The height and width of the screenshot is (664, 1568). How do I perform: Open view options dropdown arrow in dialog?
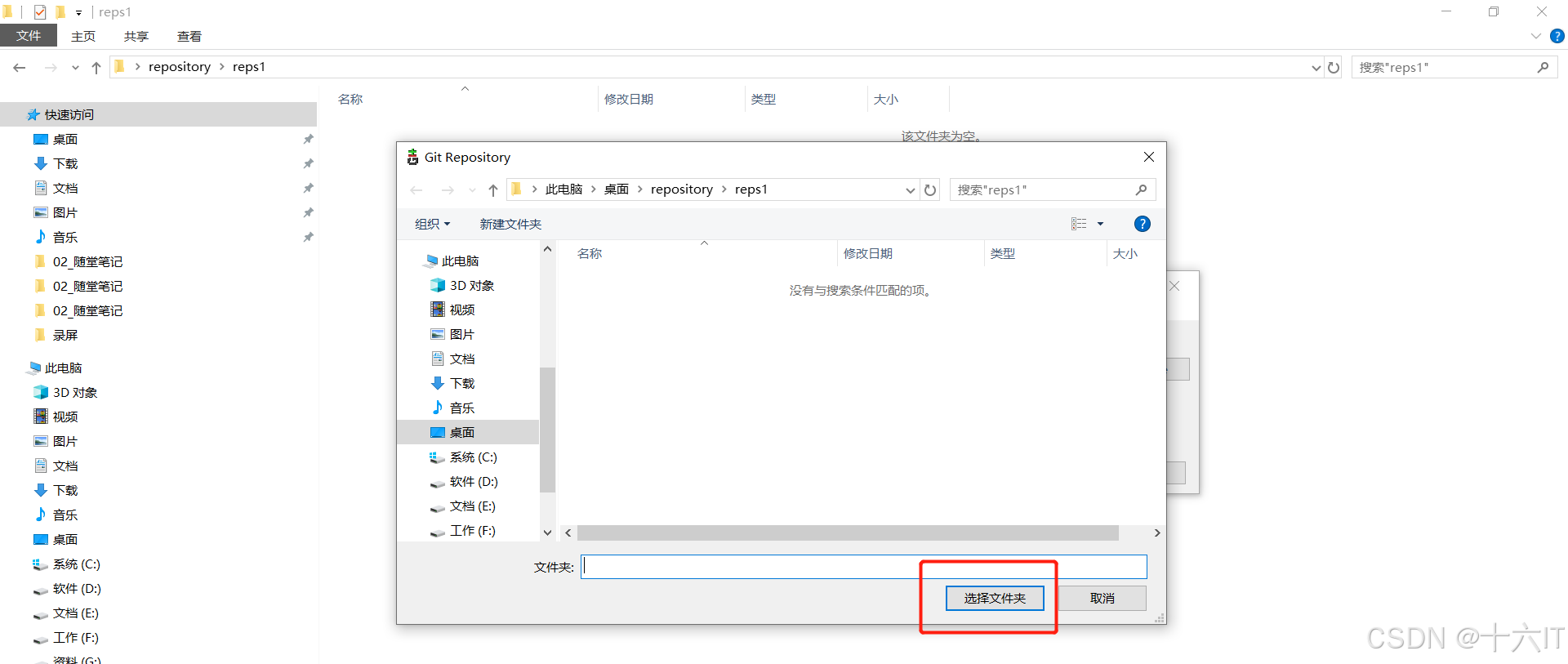(1100, 224)
